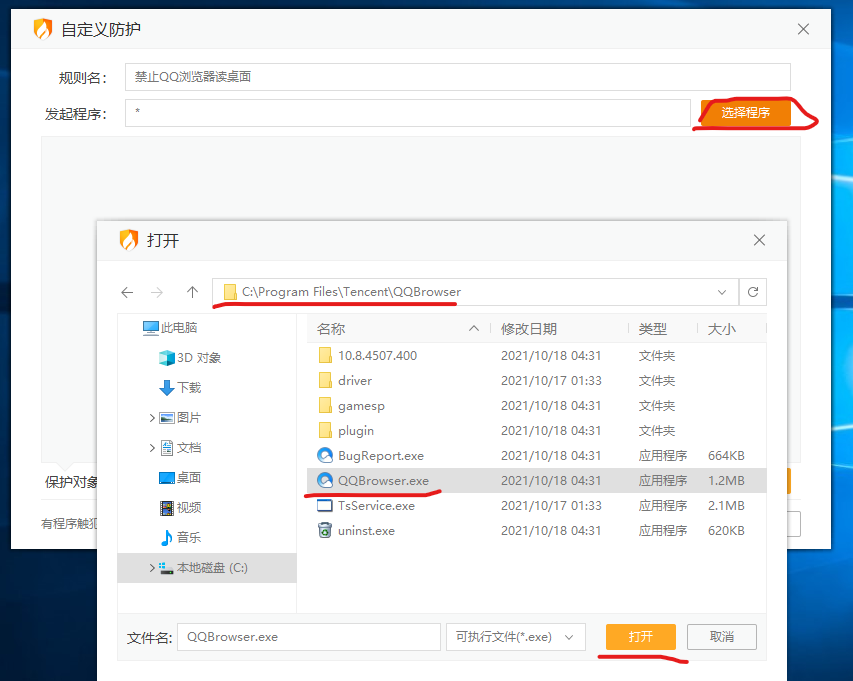Select 3D 对象 in the sidebar
This screenshot has width=853, height=681.
click(199, 357)
